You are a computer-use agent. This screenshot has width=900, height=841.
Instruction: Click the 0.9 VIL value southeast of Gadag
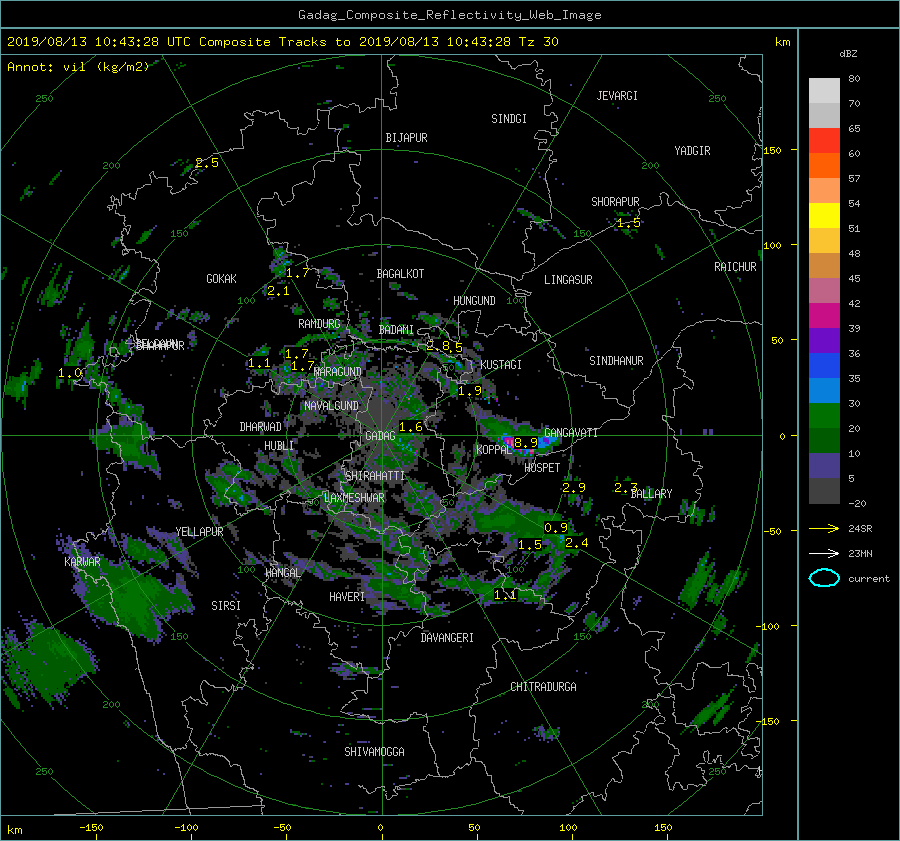[556, 528]
